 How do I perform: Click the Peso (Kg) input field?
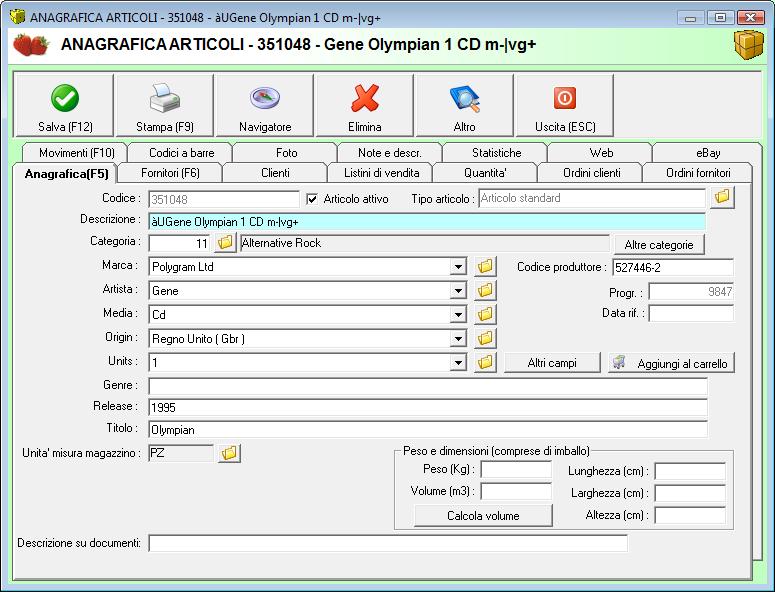[x=515, y=470]
